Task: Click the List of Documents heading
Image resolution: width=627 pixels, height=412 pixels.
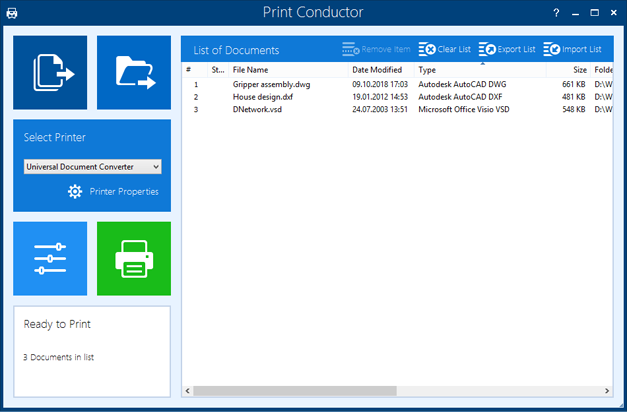Action: pos(236,50)
